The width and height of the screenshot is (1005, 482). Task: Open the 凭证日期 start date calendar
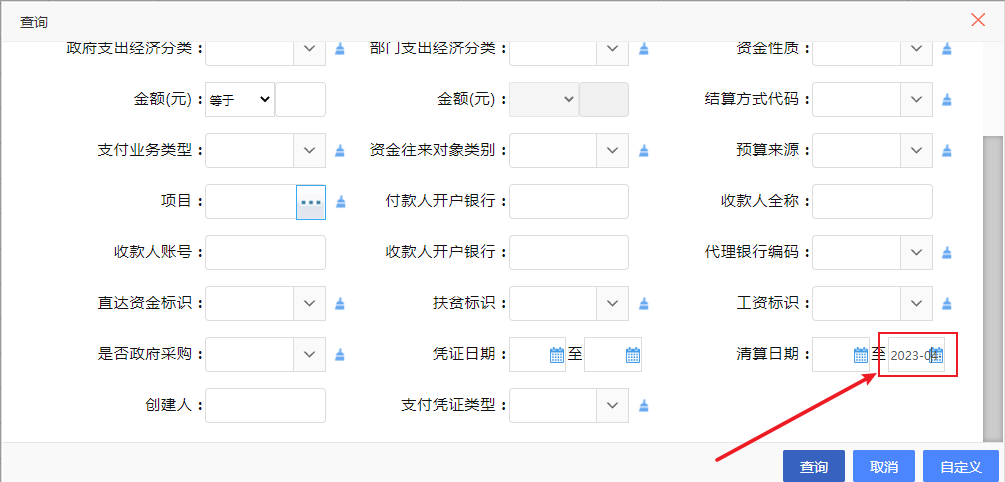pyautogui.click(x=557, y=355)
